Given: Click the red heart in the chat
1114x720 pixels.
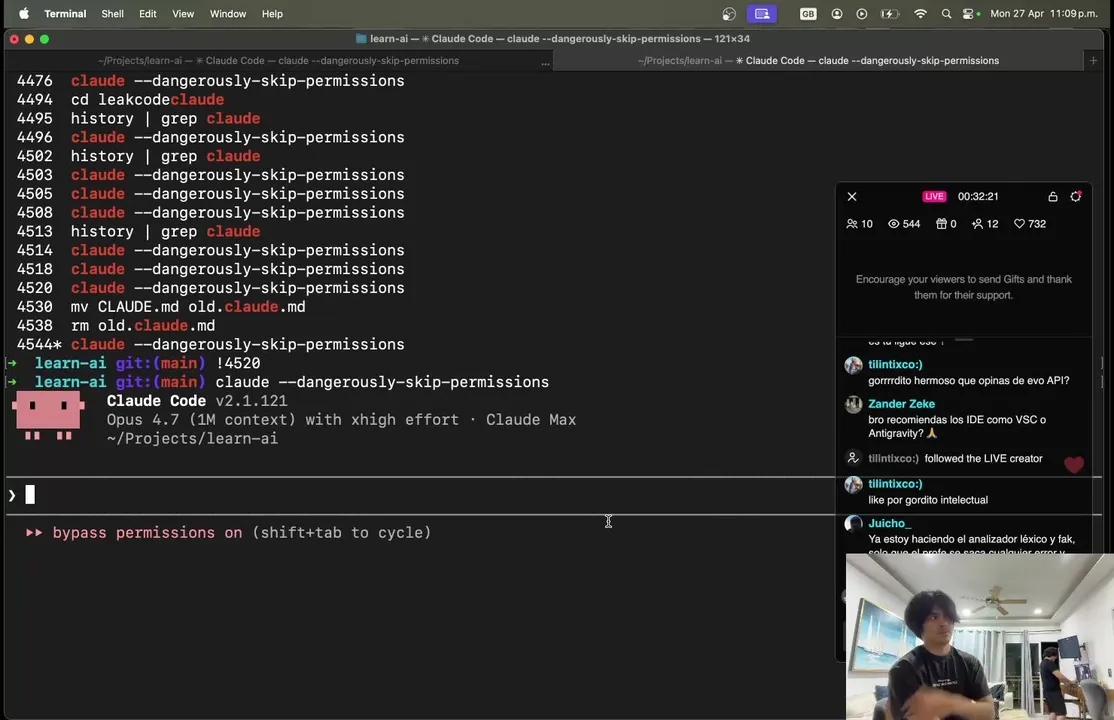Looking at the screenshot, I should click(1074, 465).
